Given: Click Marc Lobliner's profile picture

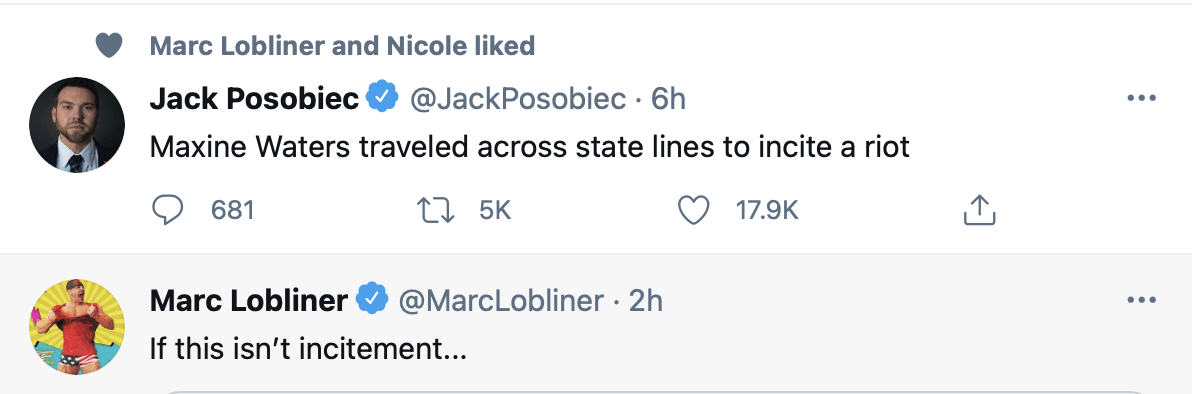Looking at the screenshot, I should [x=77, y=327].
